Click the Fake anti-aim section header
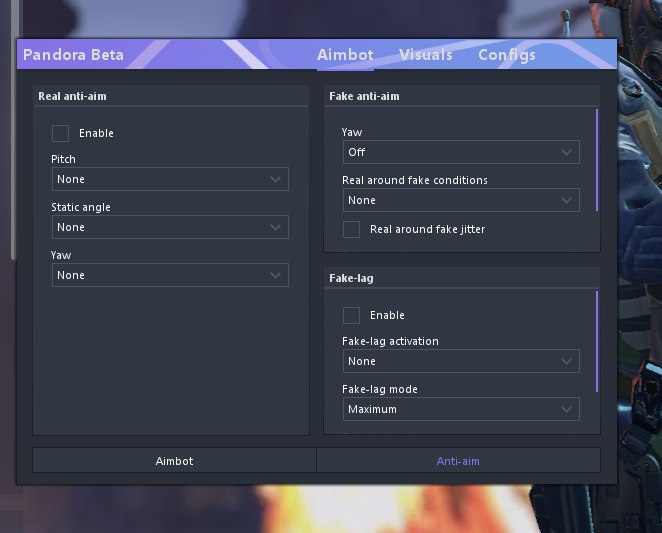This screenshot has width=662, height=533. (364, 96)
